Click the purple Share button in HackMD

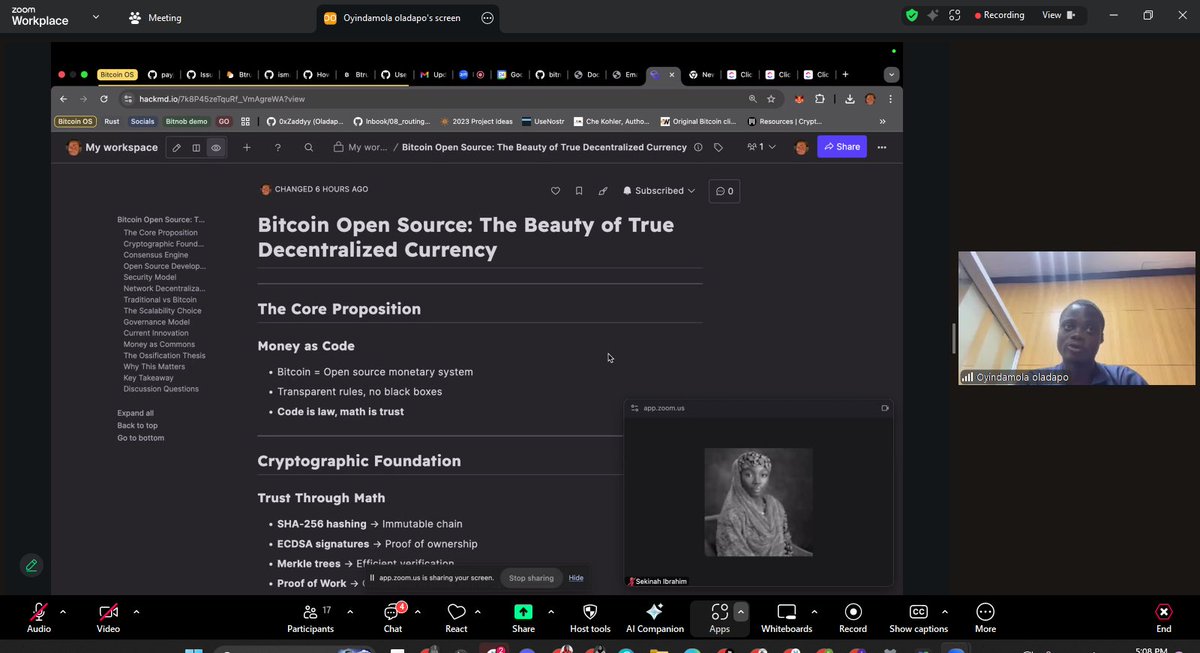pos(841,147)
